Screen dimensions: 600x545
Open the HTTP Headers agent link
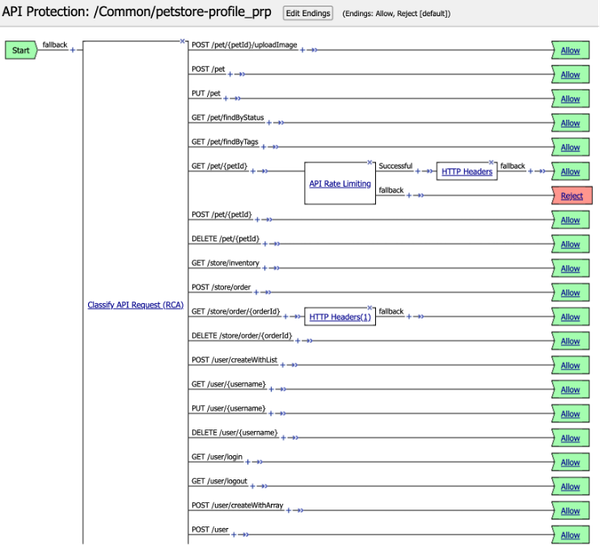pos(467,171)
